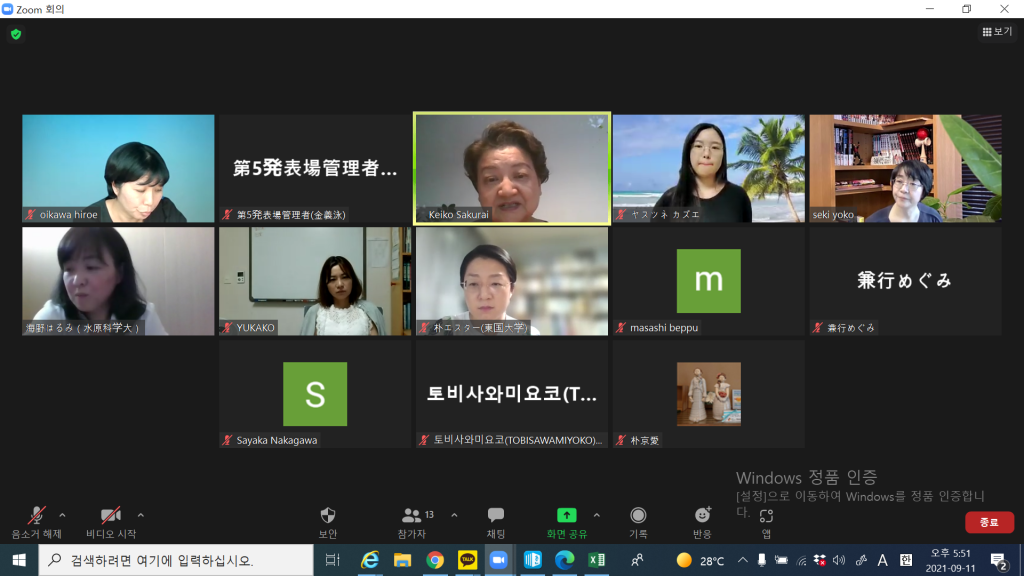Select 兼行めぐみ participant tile
The height and width of the screenshot is (576, 1024).
coord(905,281)
